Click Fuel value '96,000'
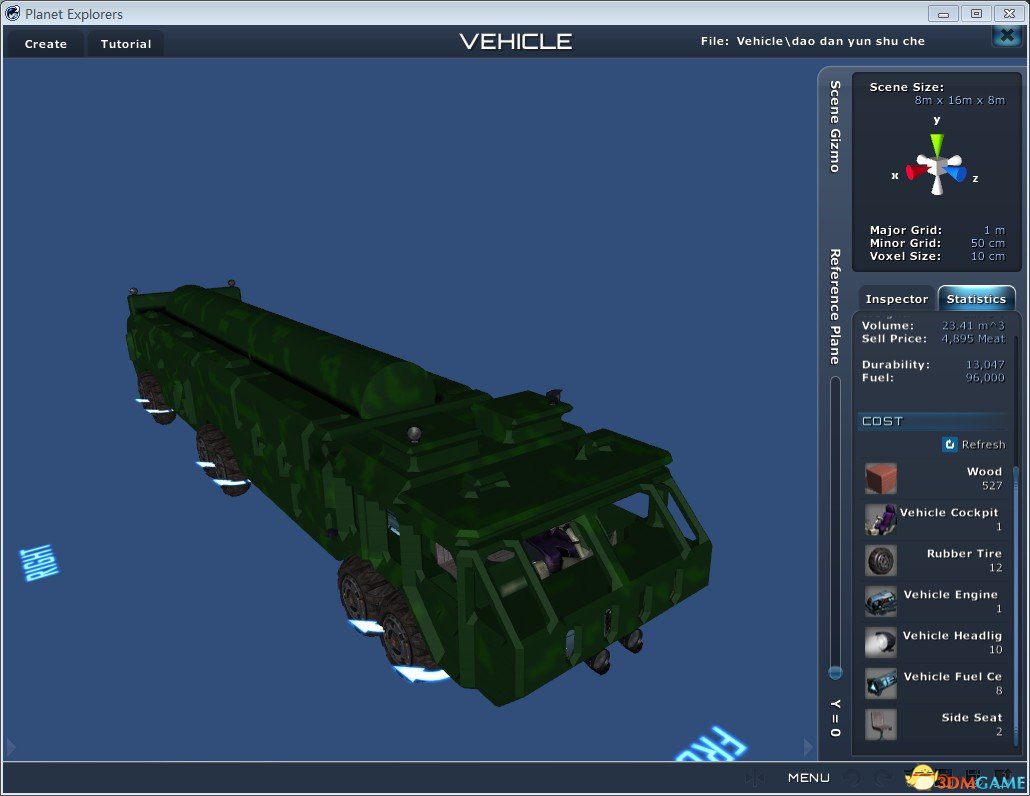Screen dimensions: 1030x796 [985, 378]
